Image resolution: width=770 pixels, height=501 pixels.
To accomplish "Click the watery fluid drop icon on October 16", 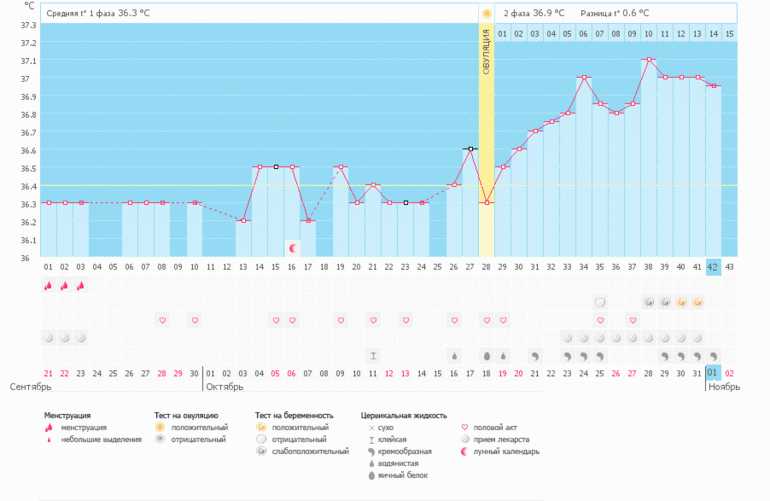I will [454, 355].
